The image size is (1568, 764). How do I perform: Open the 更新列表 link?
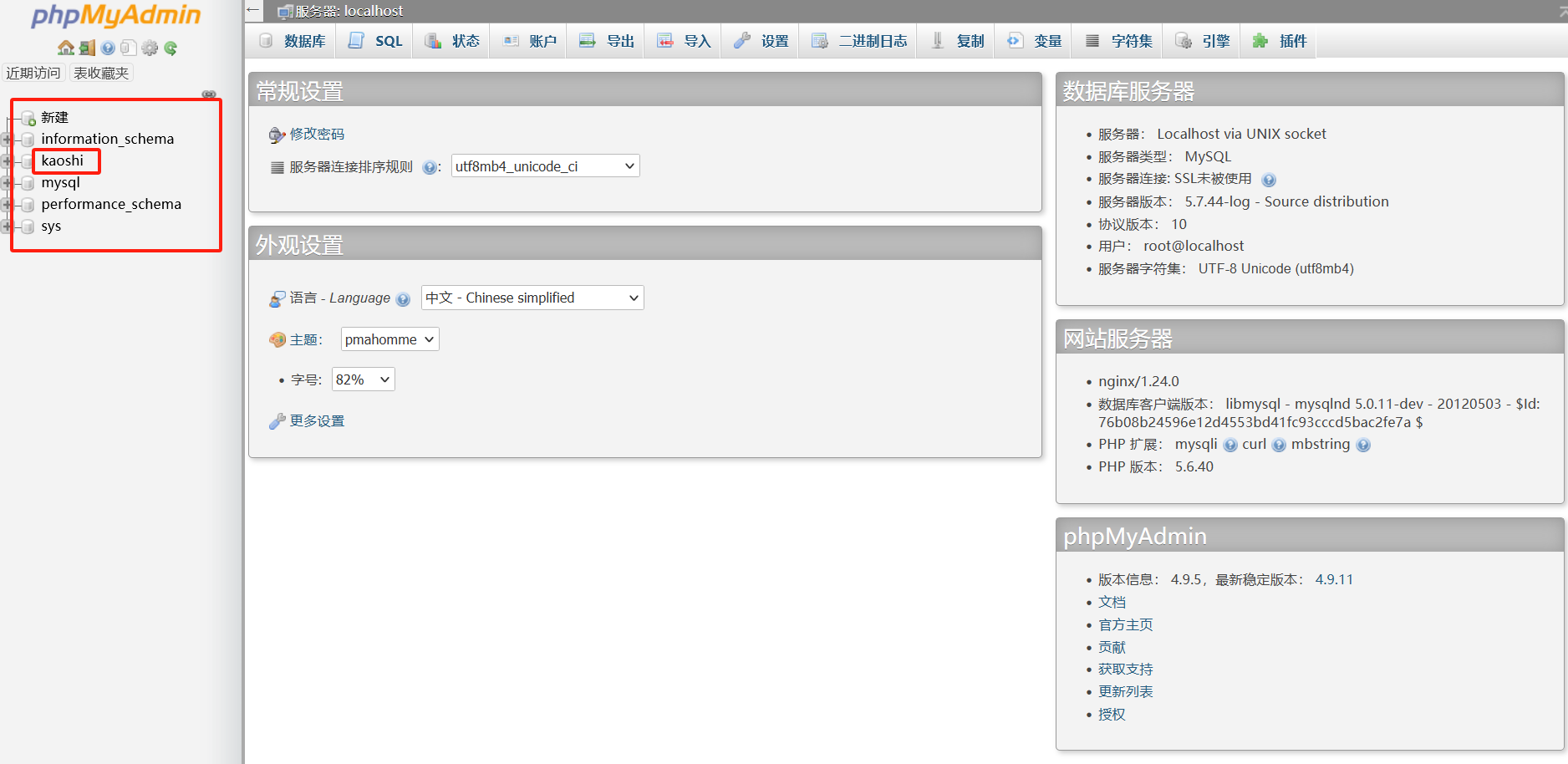click(1125, 692)
